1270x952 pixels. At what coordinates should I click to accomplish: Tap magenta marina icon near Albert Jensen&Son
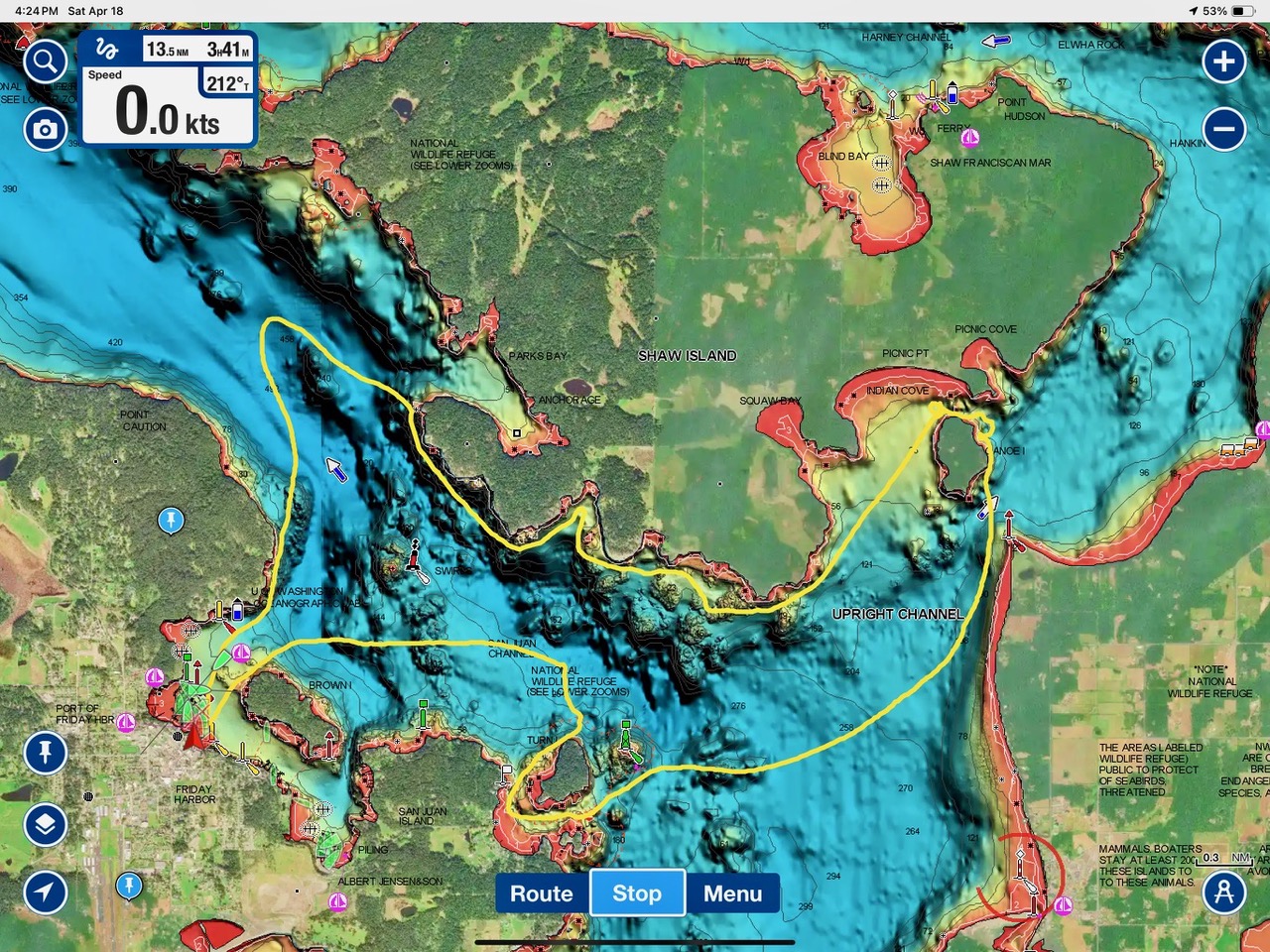pyautogui.click(x=337, y=900)
